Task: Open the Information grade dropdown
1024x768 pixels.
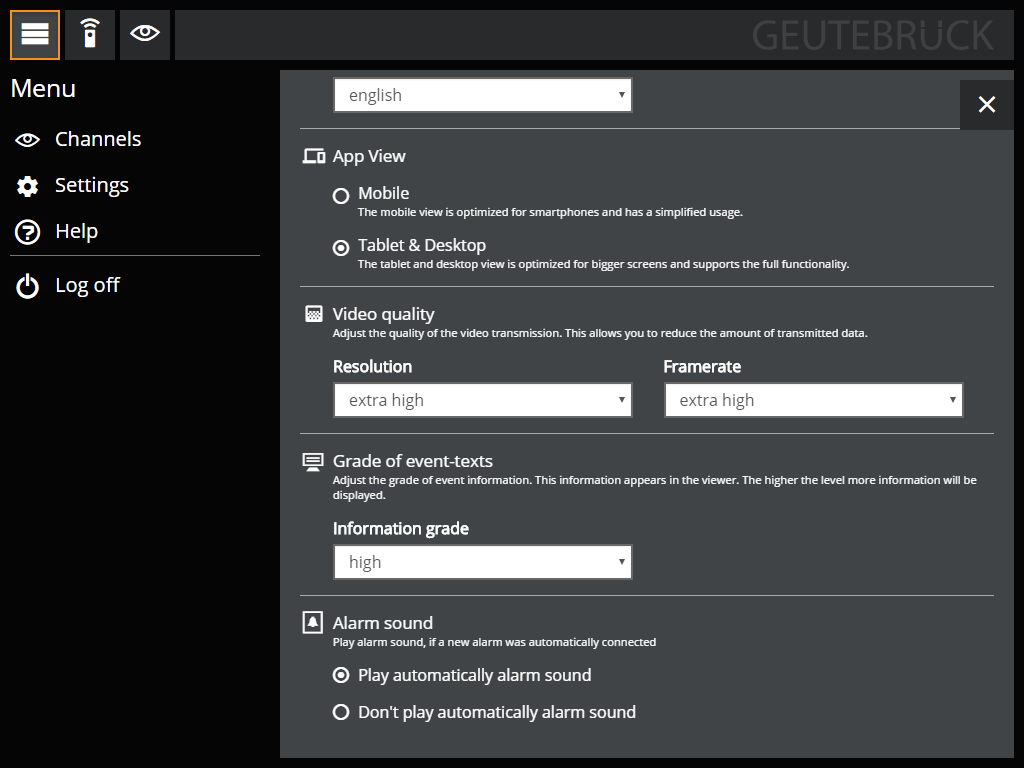Action: 483,562
